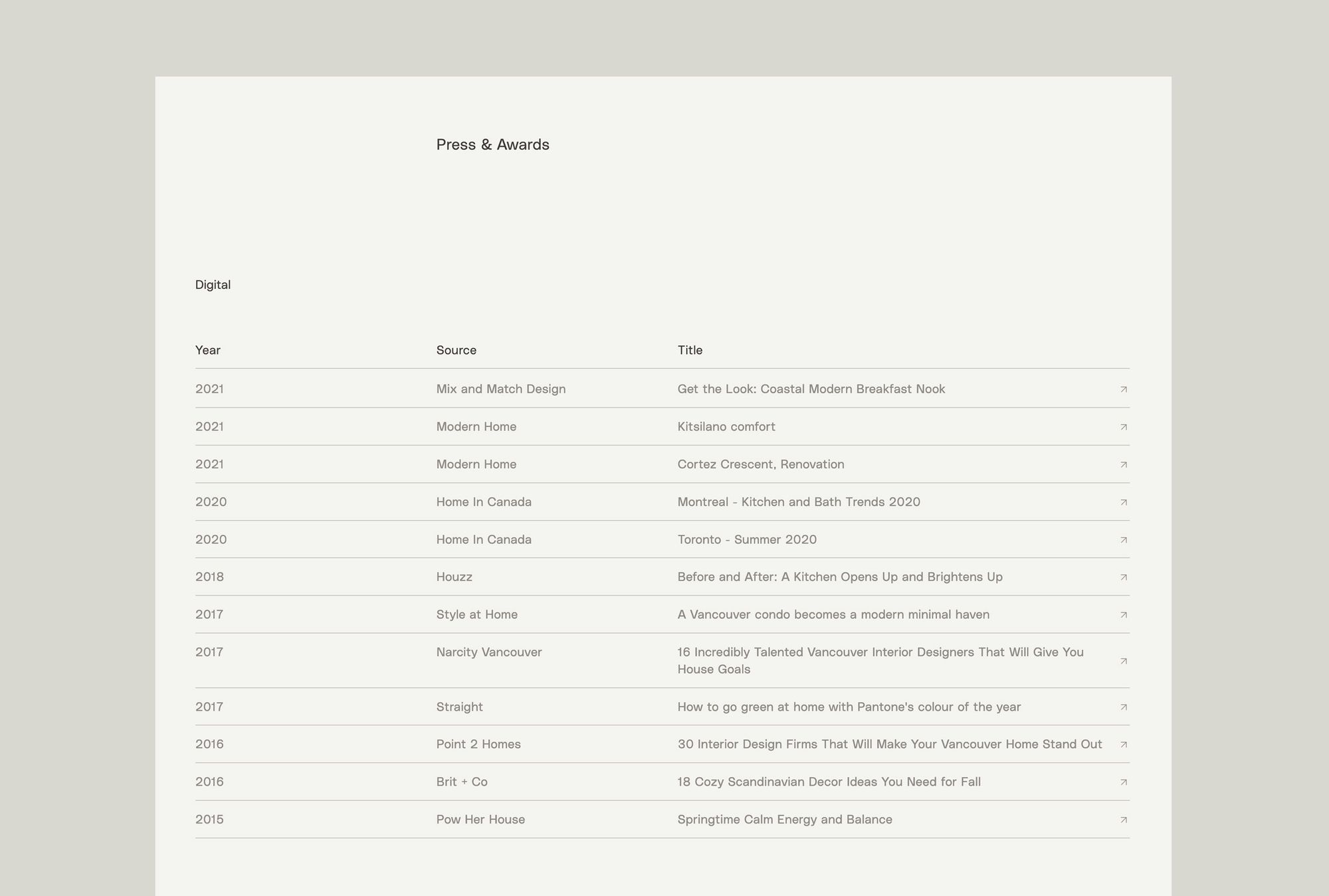Click arrow icon on the Straight row
1329x896 pixels.
click(1124, 707)
